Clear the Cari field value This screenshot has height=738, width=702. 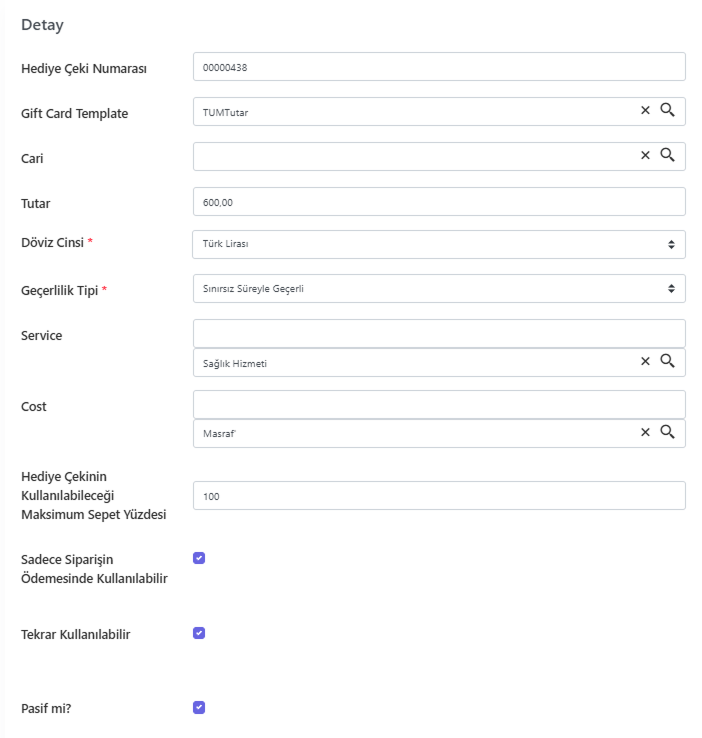coord(645,155)
